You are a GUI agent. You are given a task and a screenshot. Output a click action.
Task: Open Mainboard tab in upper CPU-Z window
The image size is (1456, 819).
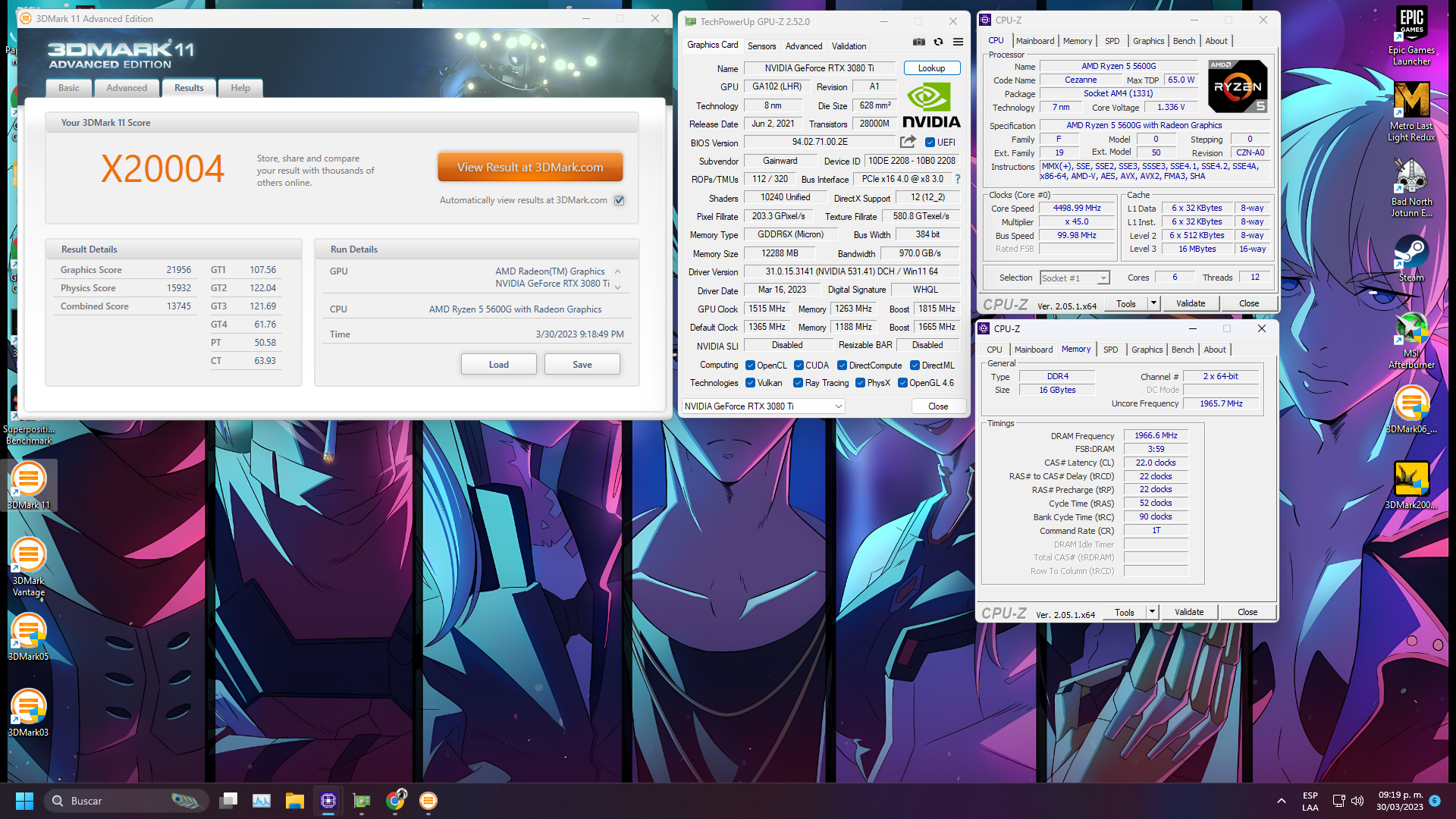[1035, 41]
